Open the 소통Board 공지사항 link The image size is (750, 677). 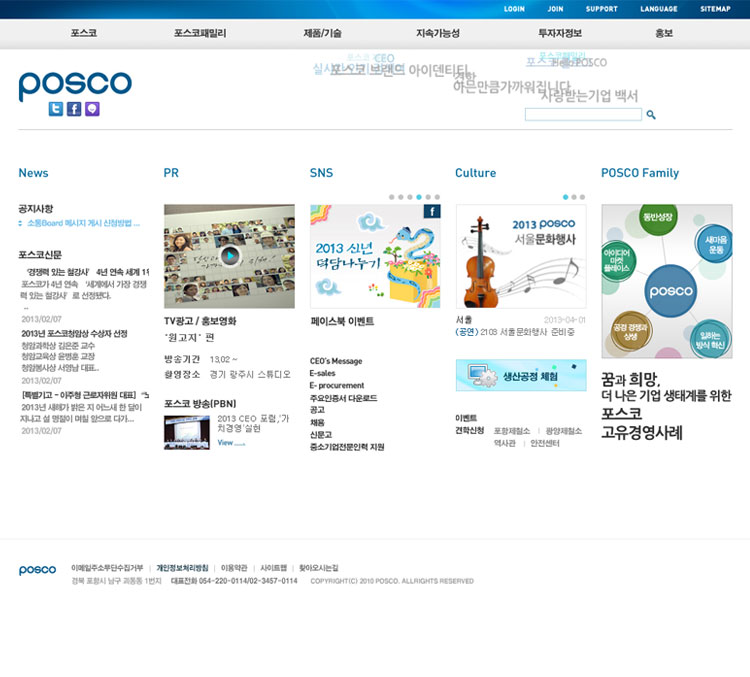83,223
